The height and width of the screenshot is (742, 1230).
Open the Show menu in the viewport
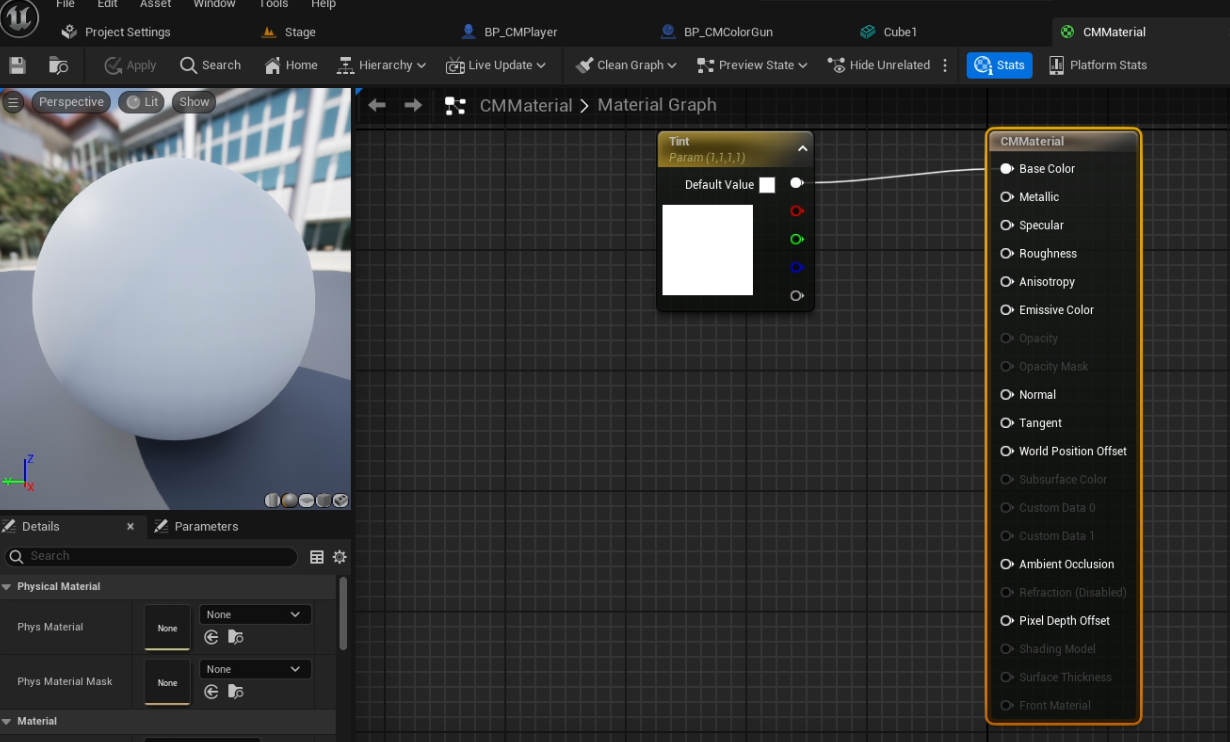tap(193, 101)
